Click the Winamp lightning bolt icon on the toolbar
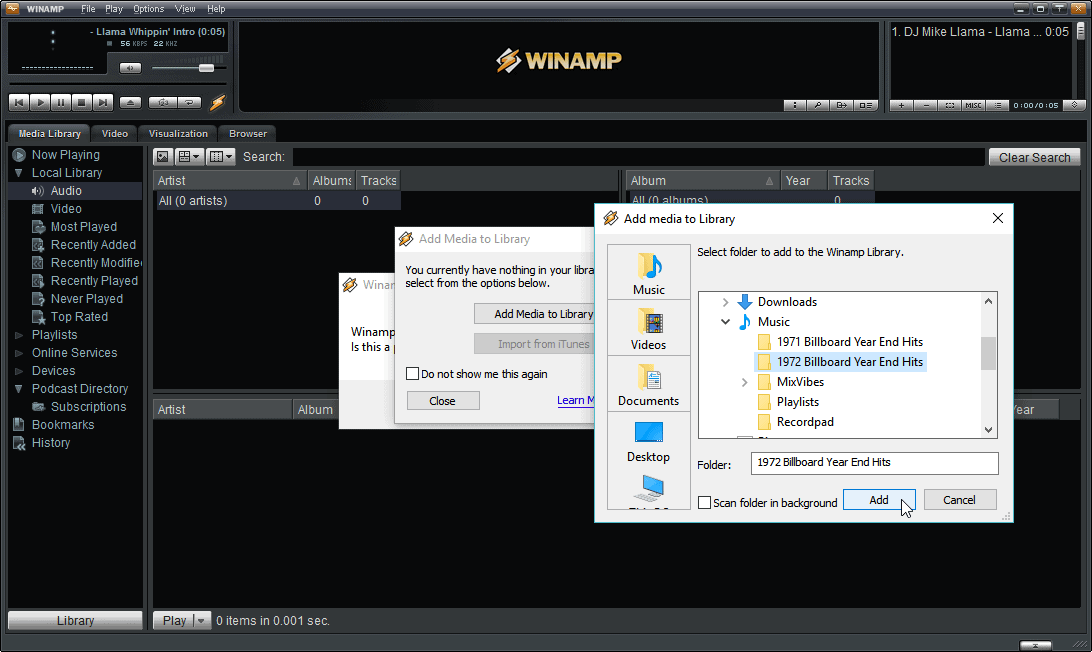The height and width of the screenshot is (652, 1092). (x=216, y=101)
